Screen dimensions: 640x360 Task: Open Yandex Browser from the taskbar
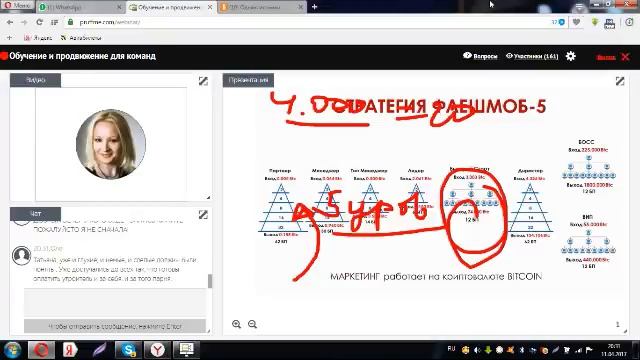click(158, 350)
